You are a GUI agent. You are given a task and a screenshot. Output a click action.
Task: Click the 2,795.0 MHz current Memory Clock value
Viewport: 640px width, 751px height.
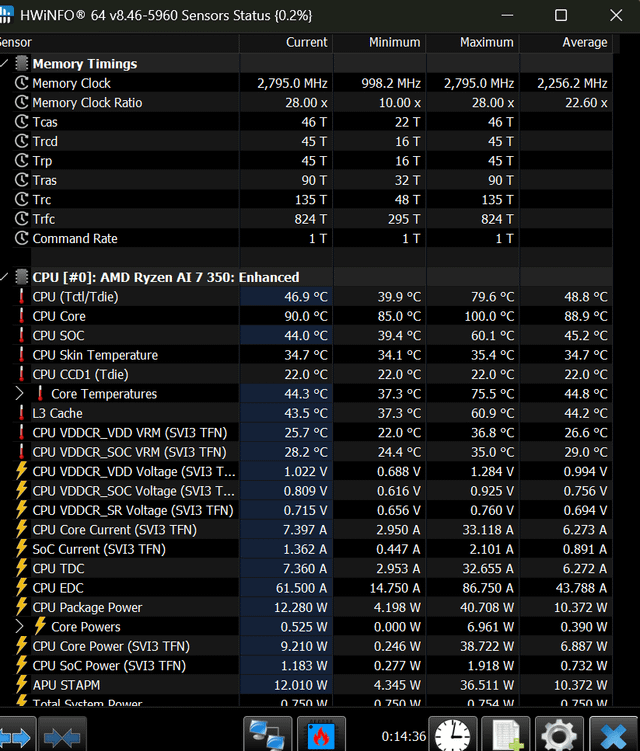click(292, 83)
